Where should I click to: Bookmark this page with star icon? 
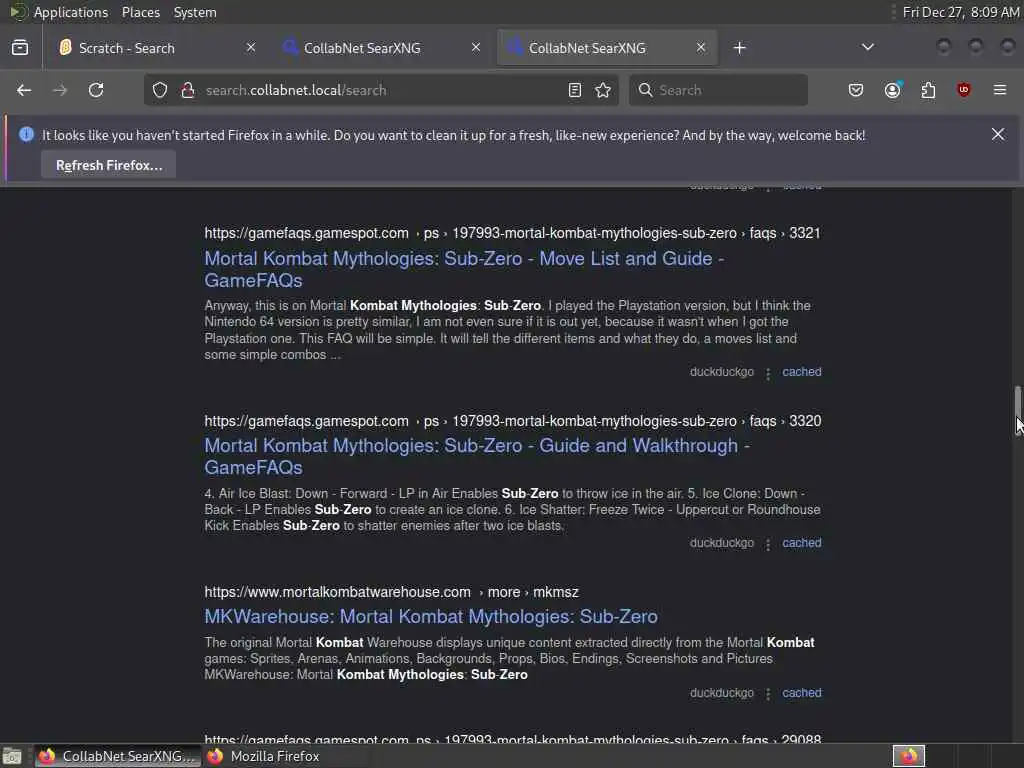point(603,90)
